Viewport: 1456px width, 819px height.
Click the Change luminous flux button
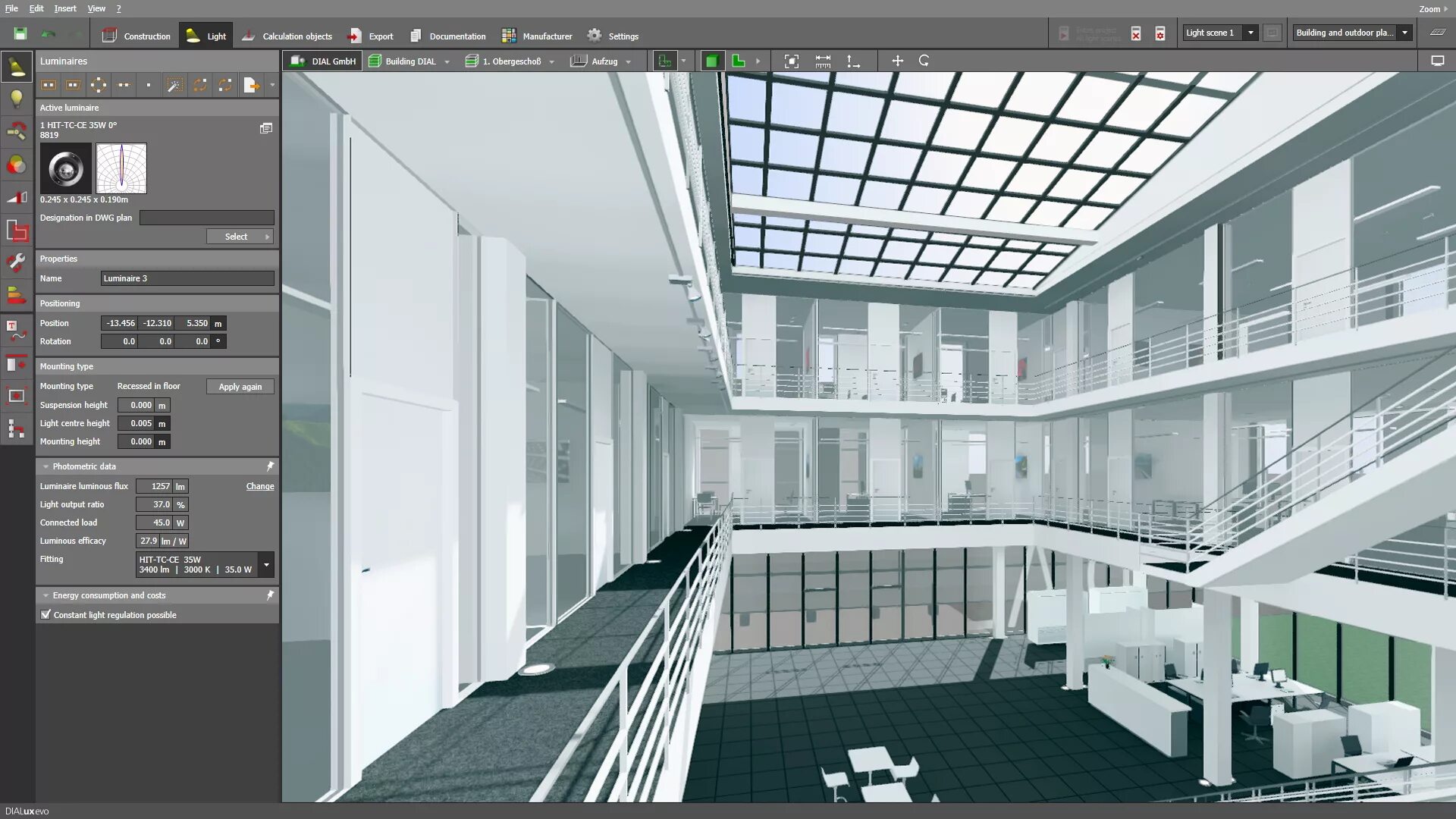click(260, 486)
